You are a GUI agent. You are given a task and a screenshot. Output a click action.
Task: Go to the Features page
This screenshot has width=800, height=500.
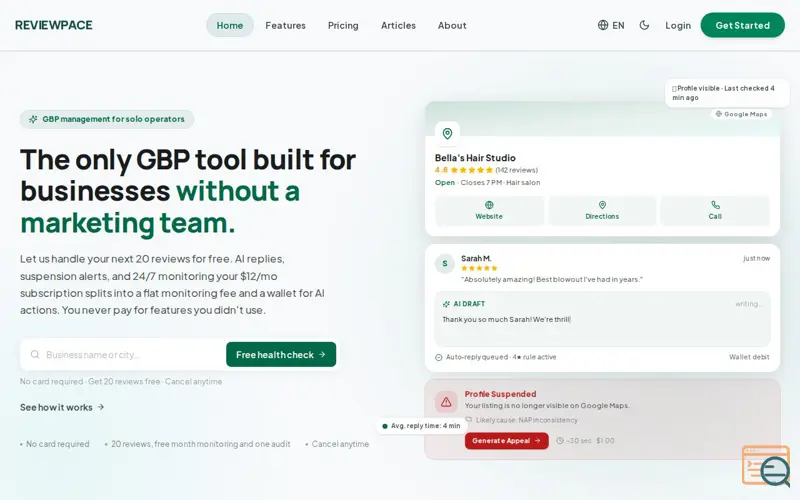click(285, 25)
